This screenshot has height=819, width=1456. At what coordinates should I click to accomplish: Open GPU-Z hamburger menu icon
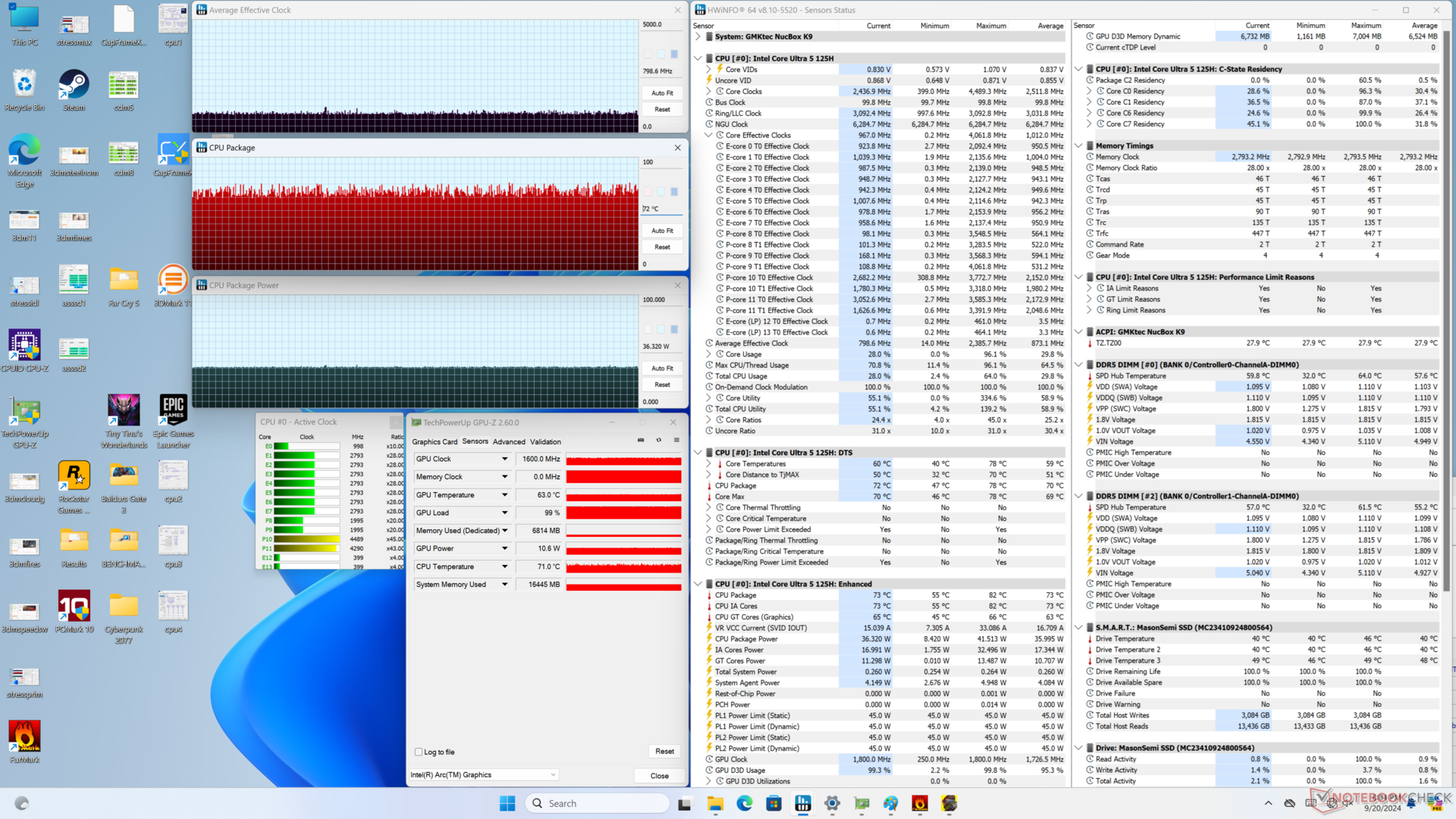676,441
